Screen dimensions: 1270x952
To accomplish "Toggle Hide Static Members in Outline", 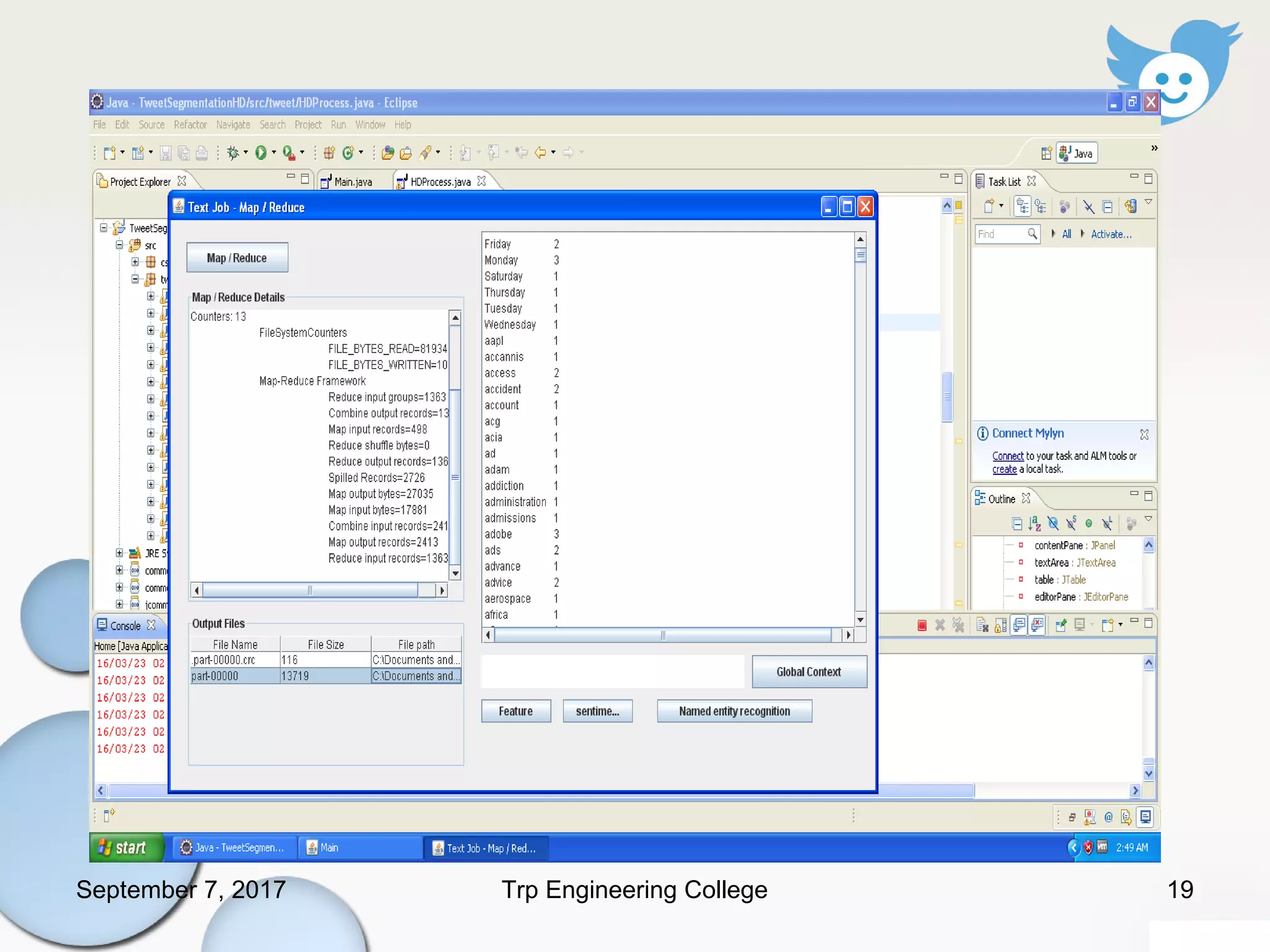I will [1071, 524].
